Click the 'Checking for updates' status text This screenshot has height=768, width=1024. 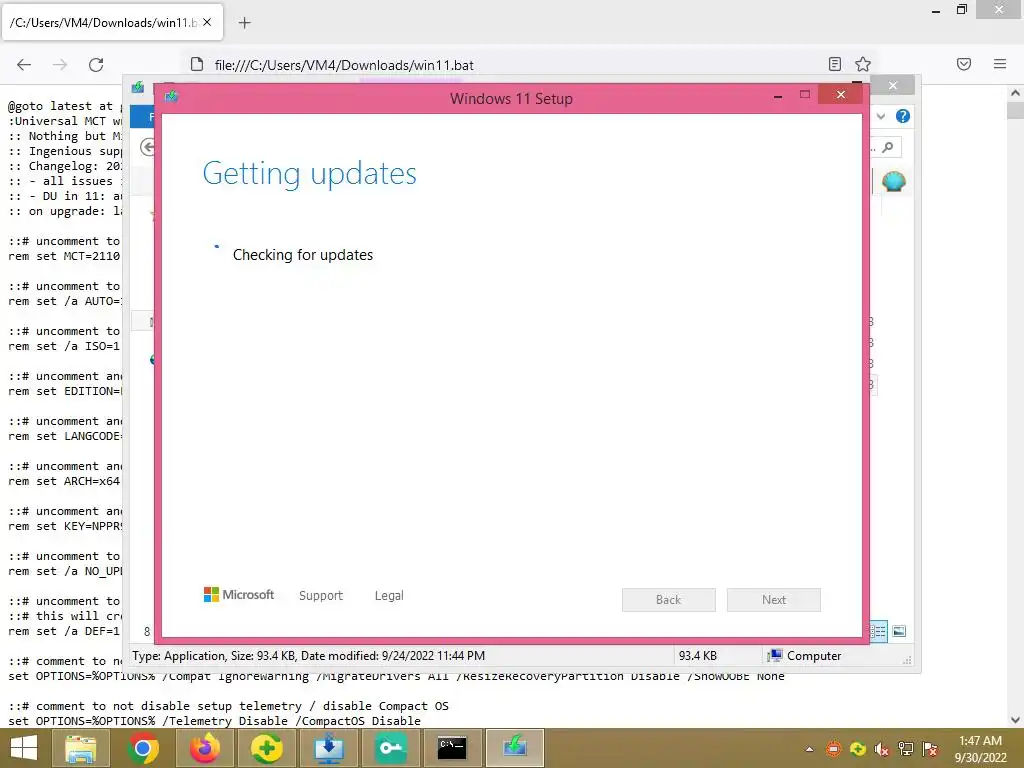click(303, 255)
